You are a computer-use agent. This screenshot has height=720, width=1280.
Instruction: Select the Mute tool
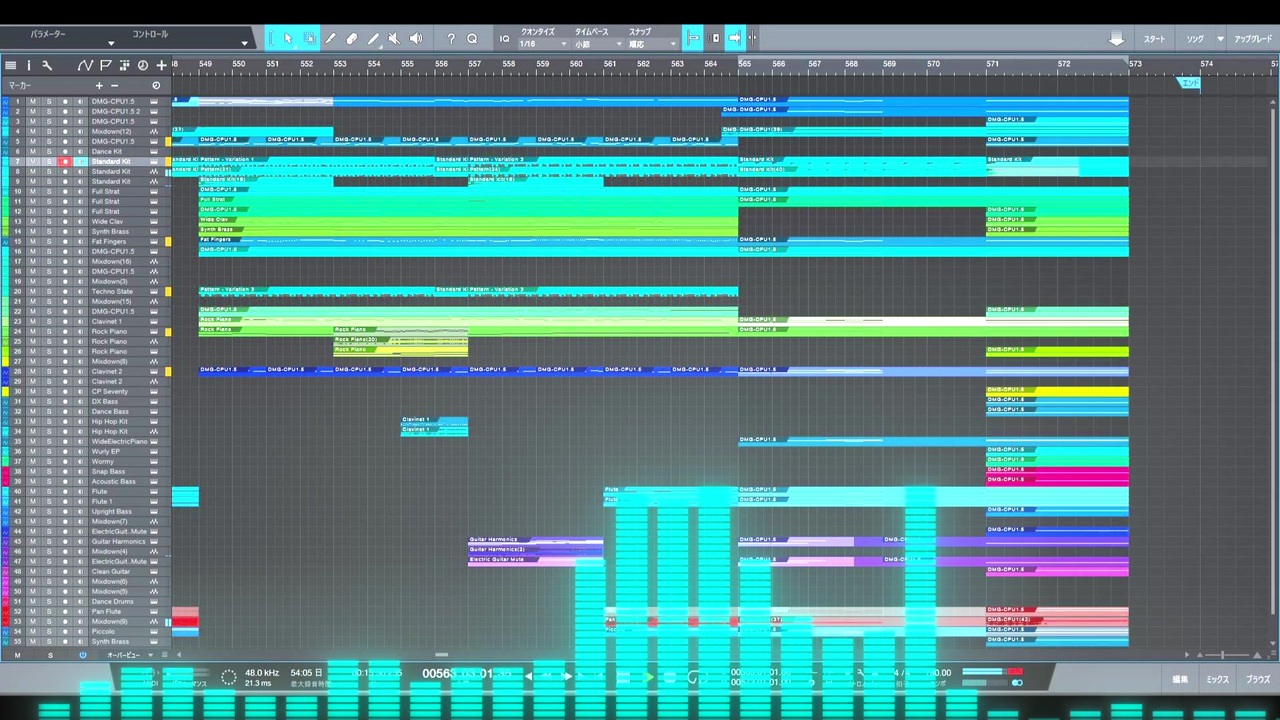[394, 39]
